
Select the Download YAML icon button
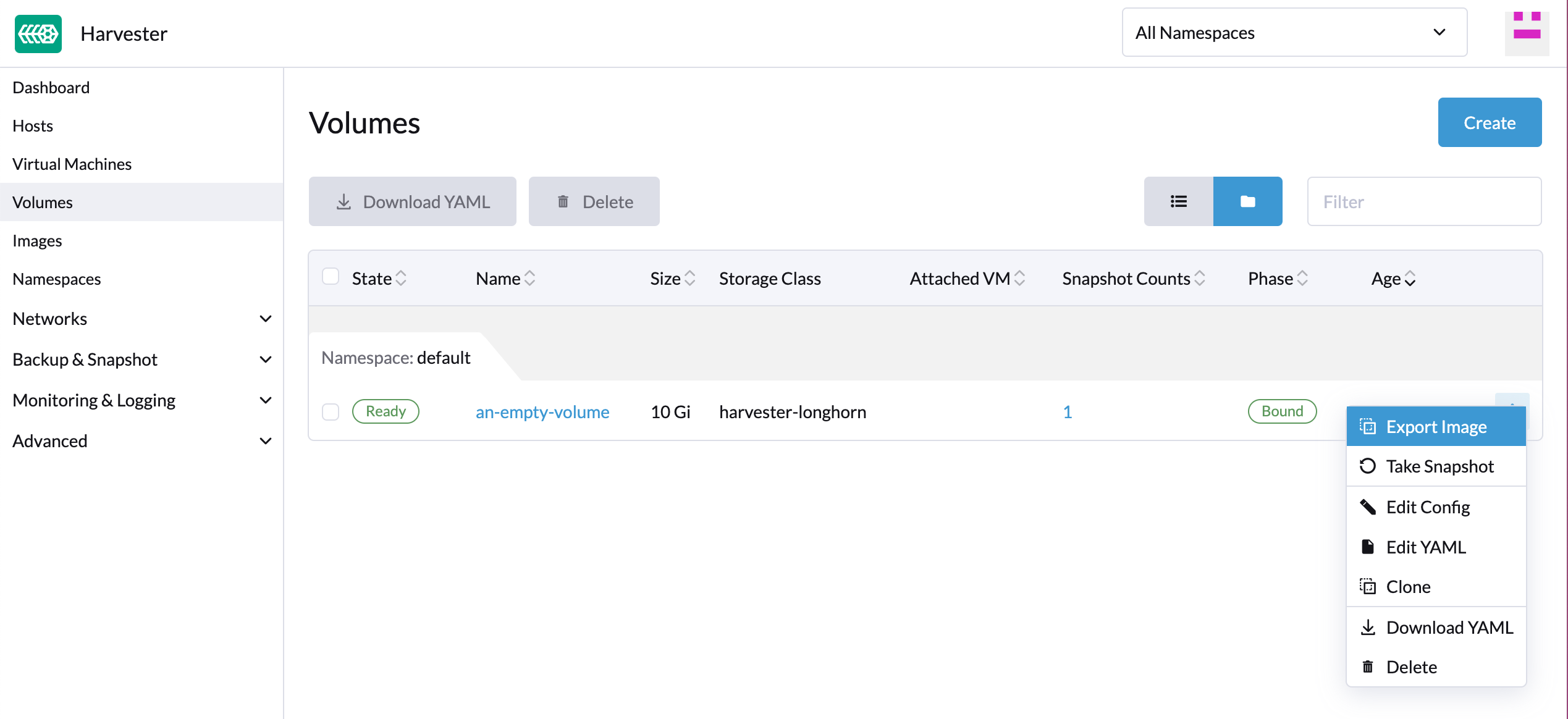point(344,201)
